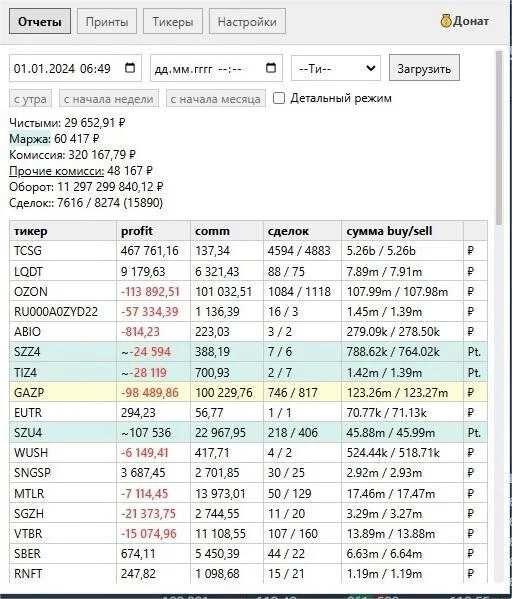Sort by the тикер column header
Viewport: 512px width, 599px height.
coord(63,231)
